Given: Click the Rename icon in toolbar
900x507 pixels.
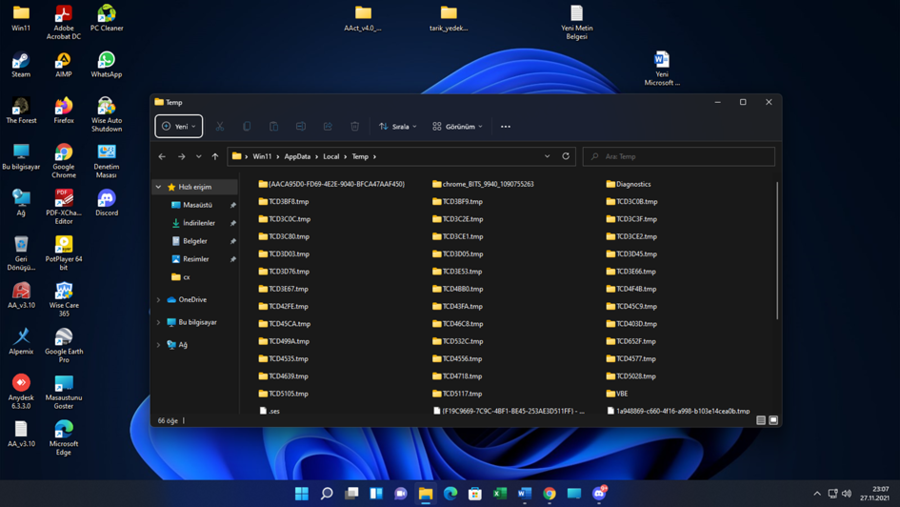Looking at the screenshot, I should 301,127.
